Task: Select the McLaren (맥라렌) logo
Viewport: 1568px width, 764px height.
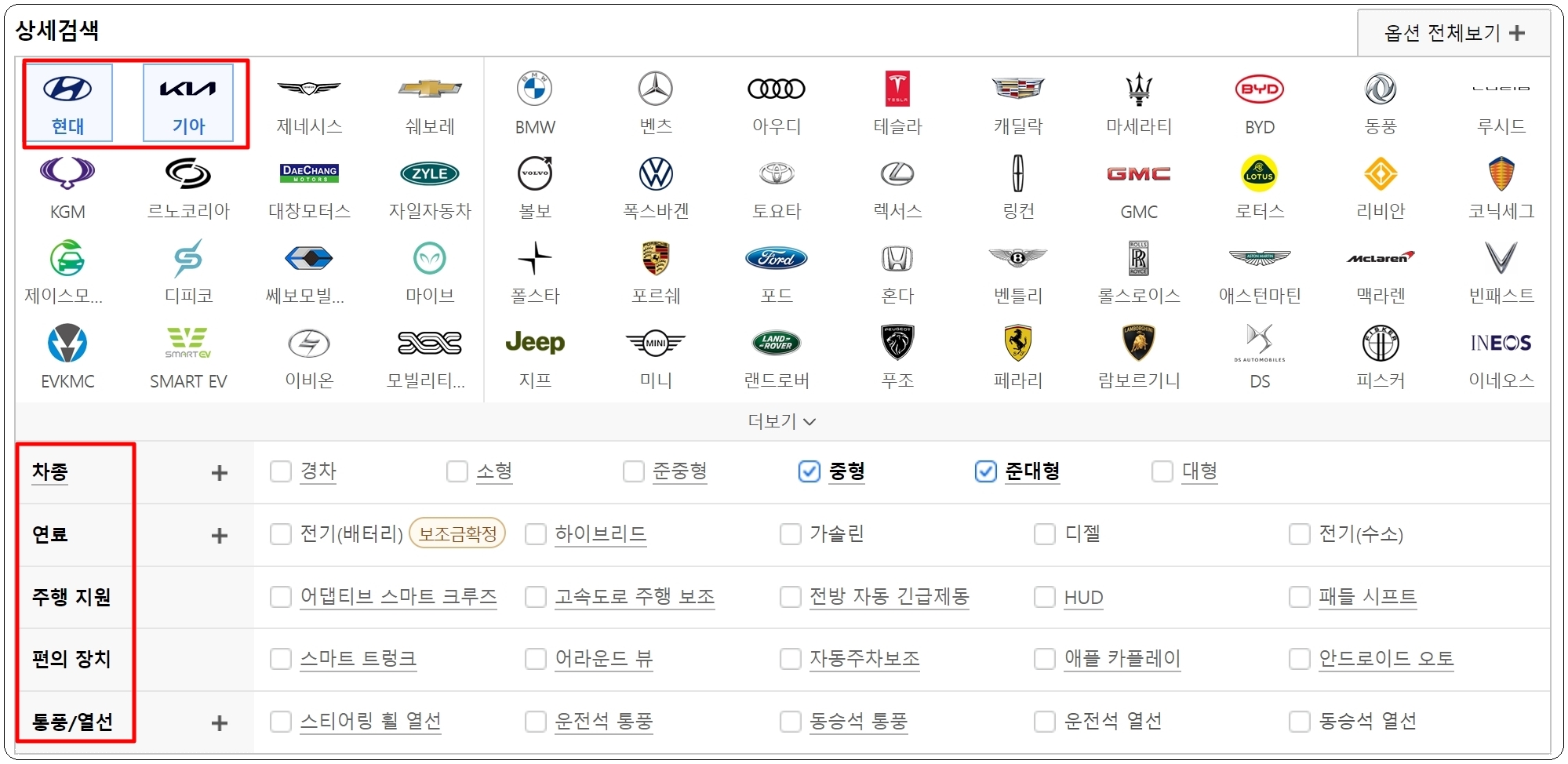Action: 1381,257
